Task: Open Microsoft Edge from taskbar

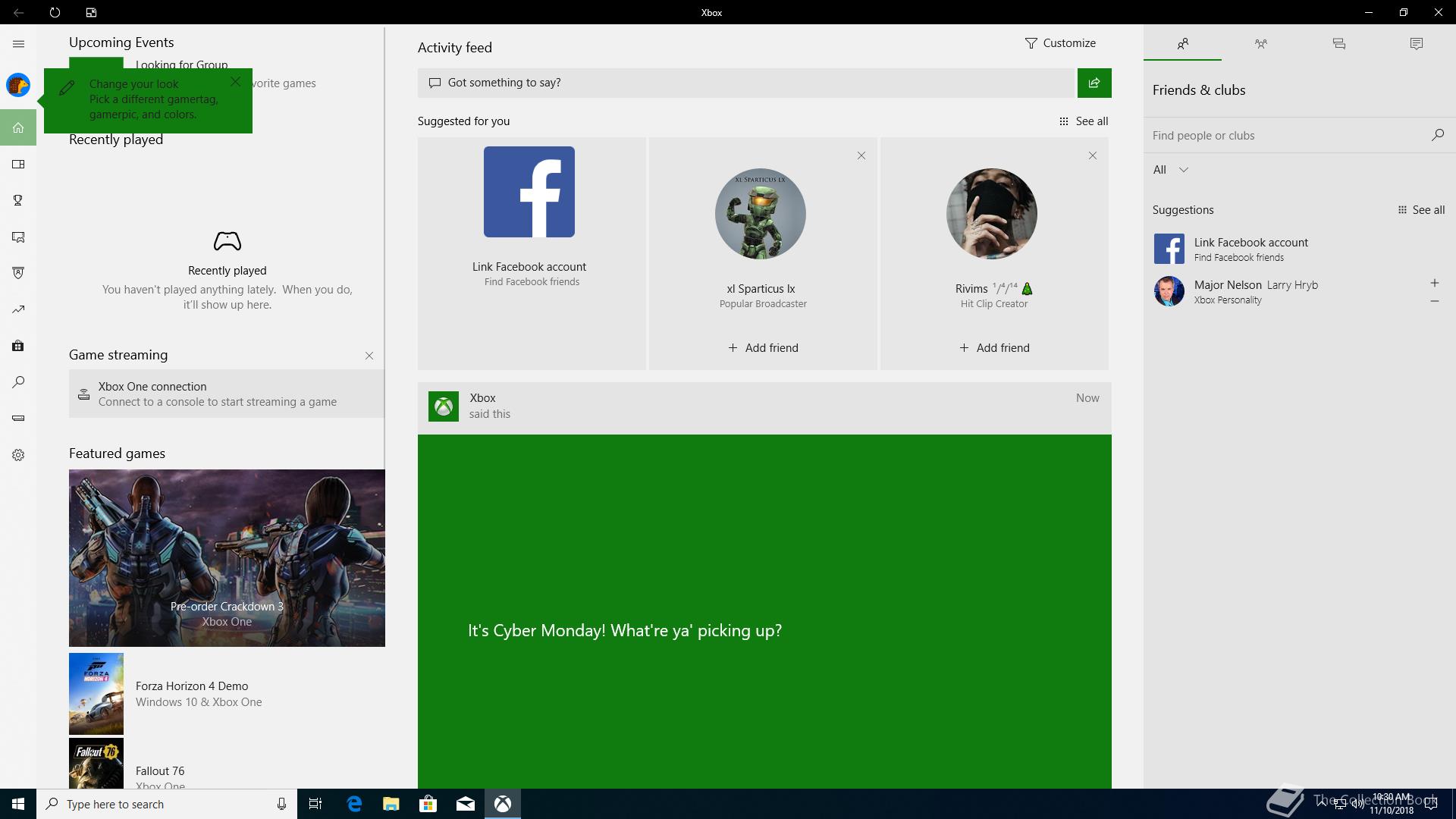Action: [x=353, y=804]
